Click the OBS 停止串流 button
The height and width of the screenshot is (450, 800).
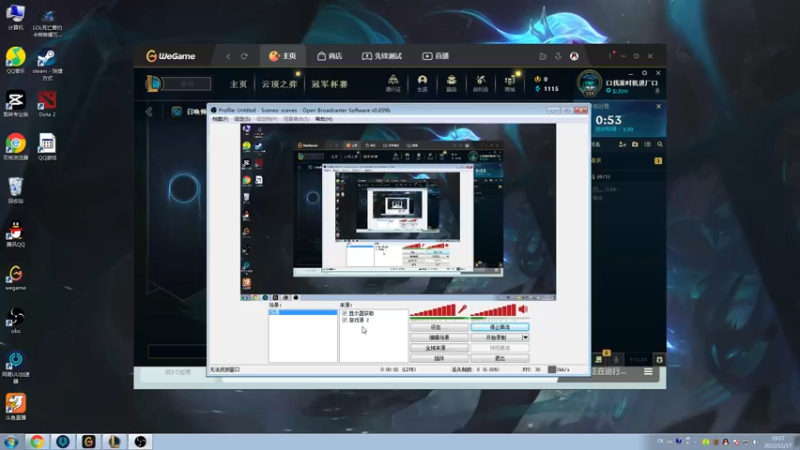tap(499, 327)
